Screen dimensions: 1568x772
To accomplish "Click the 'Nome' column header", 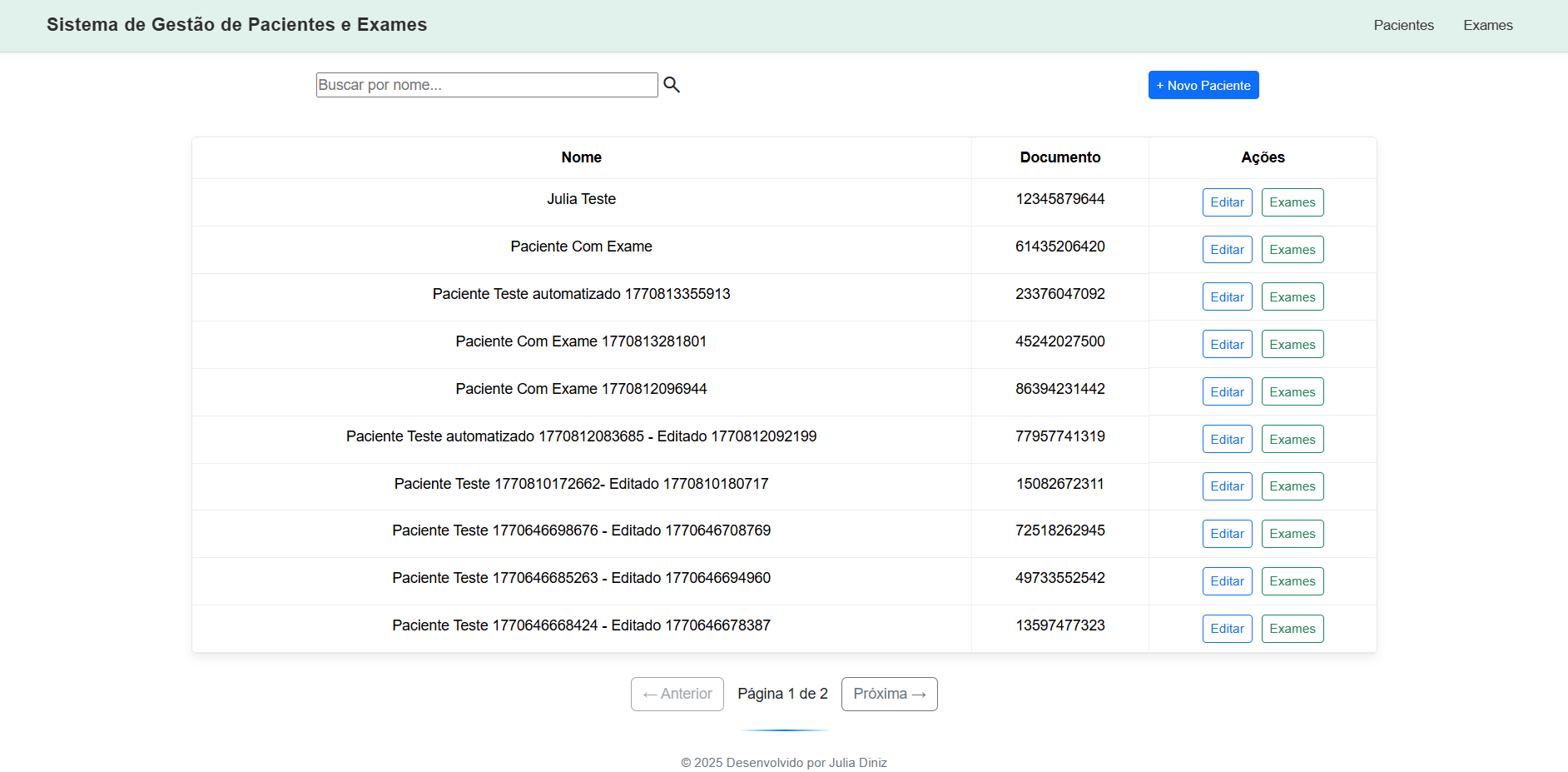I will click(x=581, y=157).
